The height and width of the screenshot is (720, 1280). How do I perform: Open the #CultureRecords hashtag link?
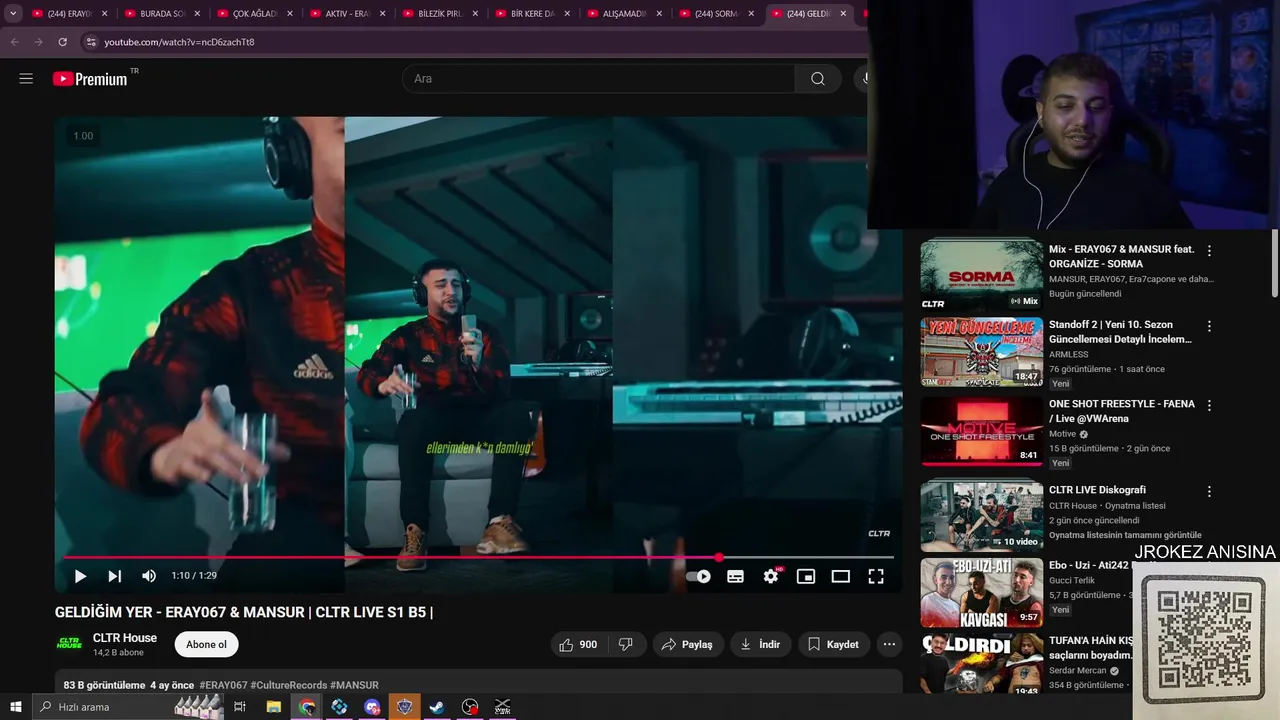[x=289, y=685]
